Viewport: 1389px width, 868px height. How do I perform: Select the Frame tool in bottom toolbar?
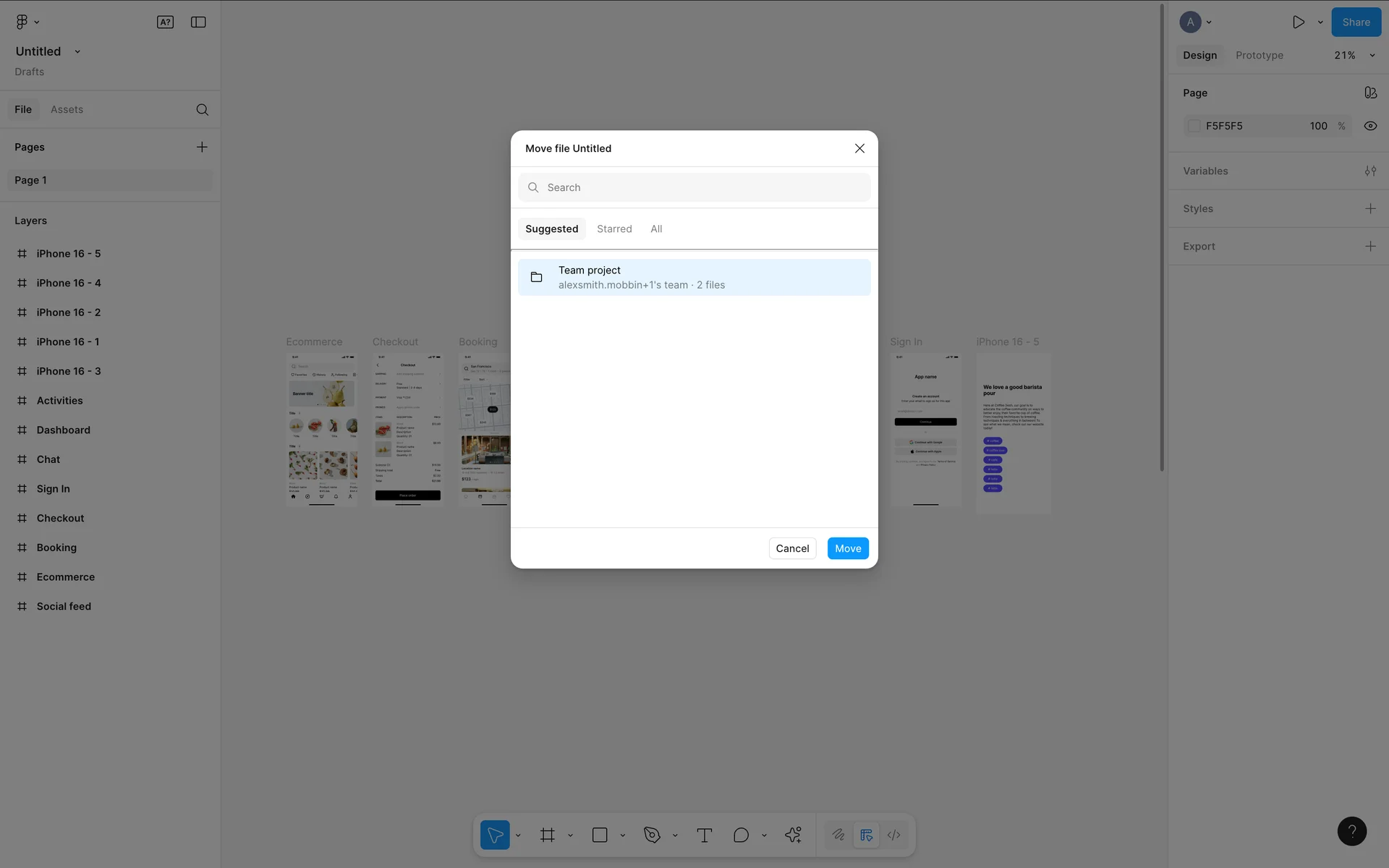pos(548,835)
